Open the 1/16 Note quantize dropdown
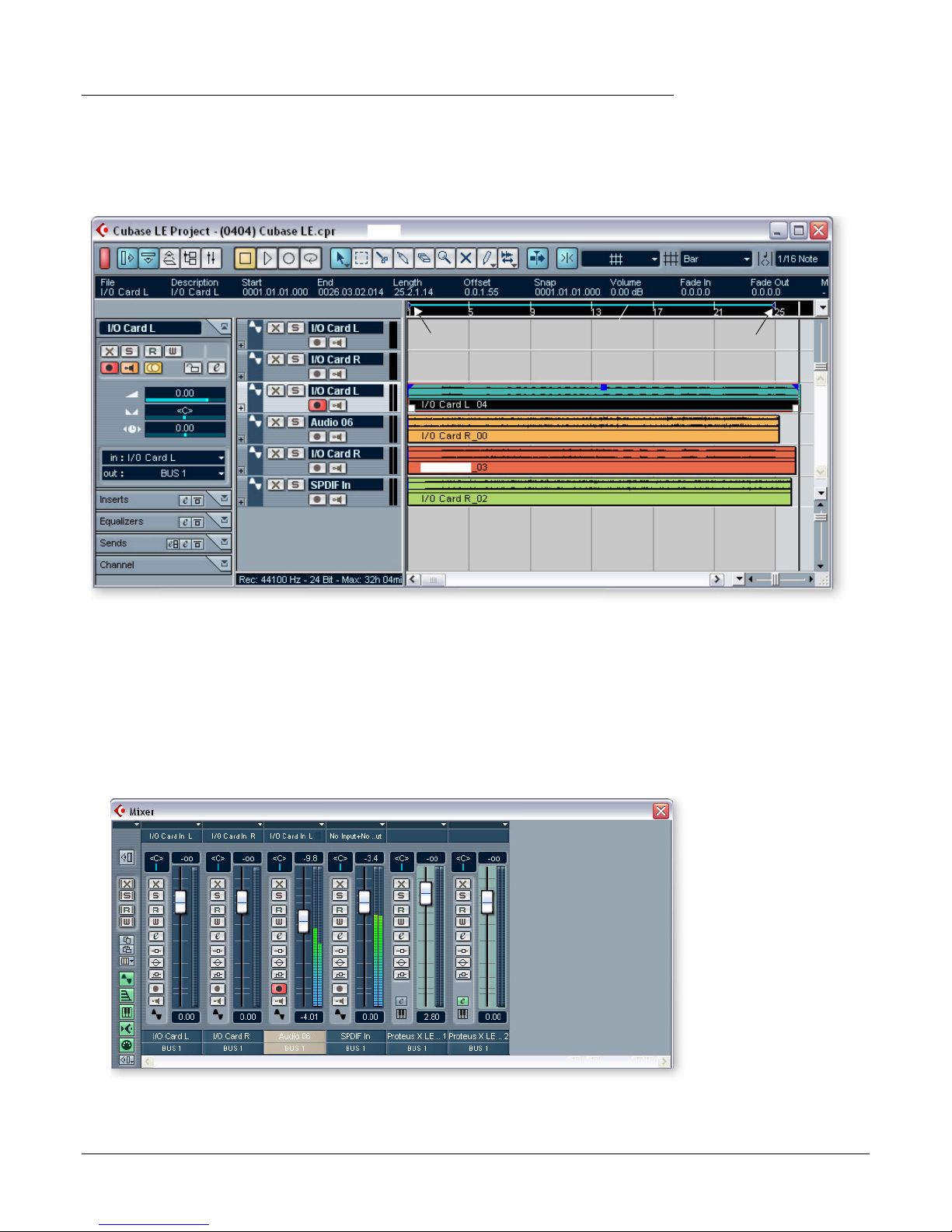Image resolution: width=952 pixels, height=1232 pixels. 801,259
